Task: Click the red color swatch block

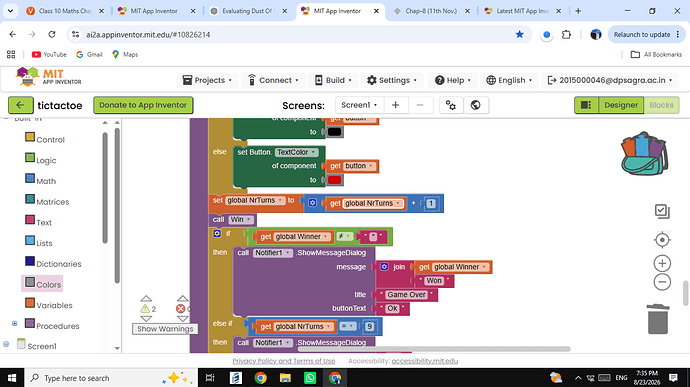Action: coord(334,180)
